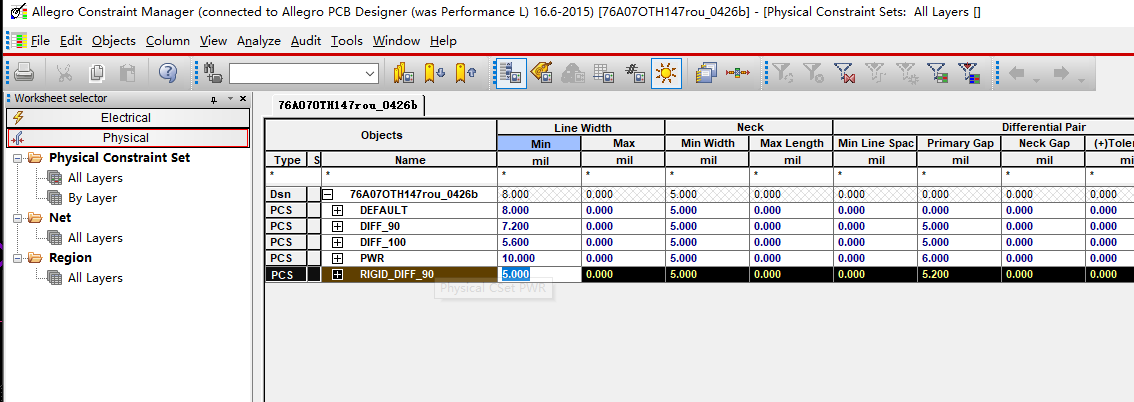The height and width of the screenshot is (402, 1134).
Task: Open the Edit menu
Action: pyautogui.click(x=71, y=41)
